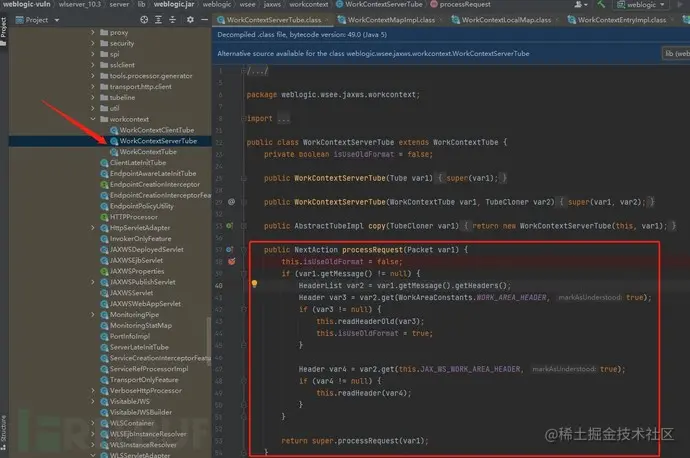Switch to WorkContextServerTube.class tab
This screenshot has width=690, height=458.
273,20
